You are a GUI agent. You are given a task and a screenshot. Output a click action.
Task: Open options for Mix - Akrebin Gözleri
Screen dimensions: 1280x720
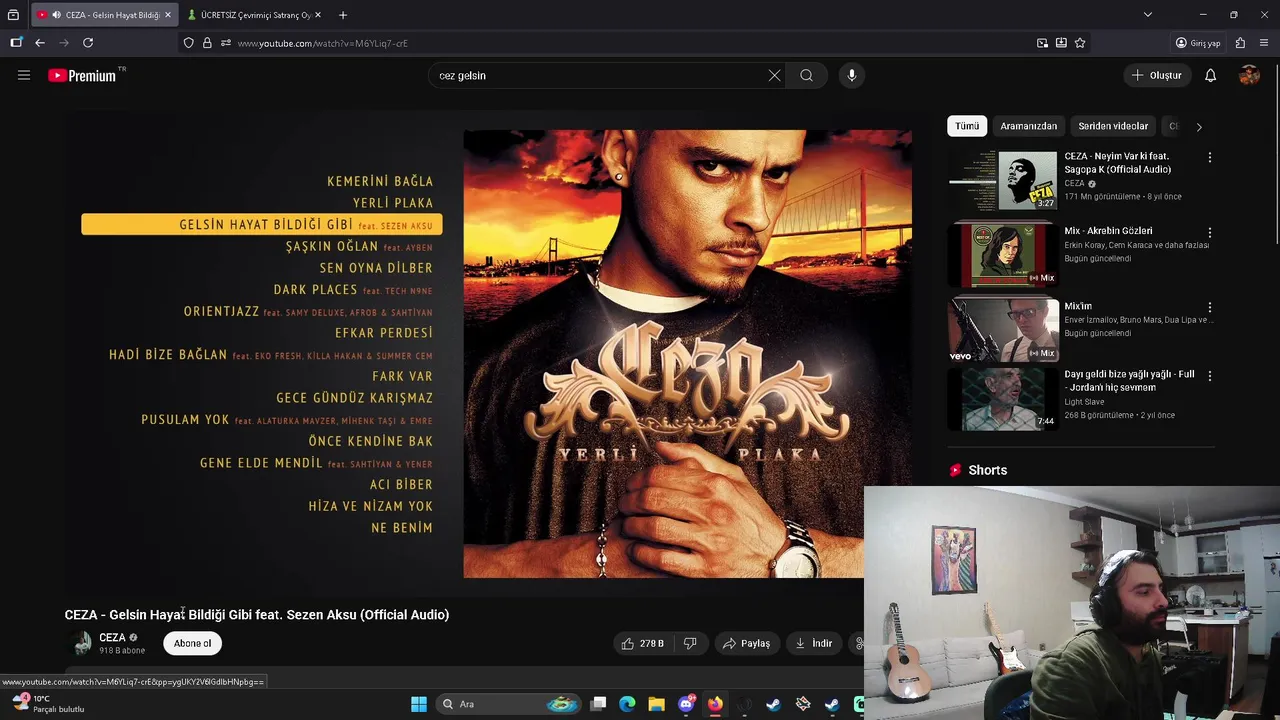click(x=1209, y=232)
